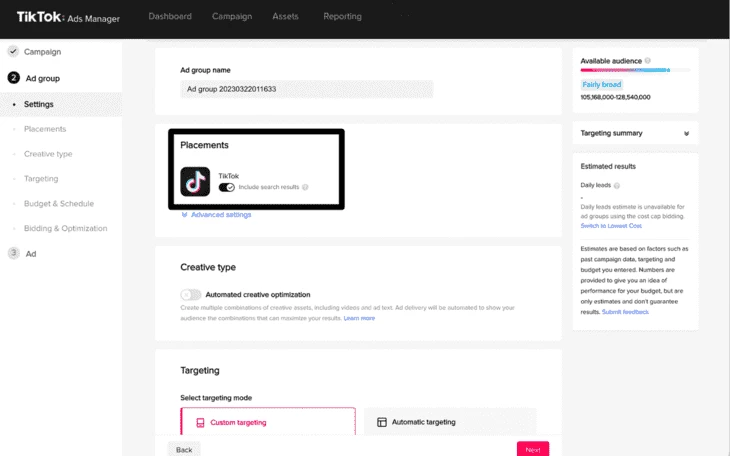Click the Select targeting mode label
The height and width of the screenshot is (456, 730).
pyautogui.click(x=216, y=398)
